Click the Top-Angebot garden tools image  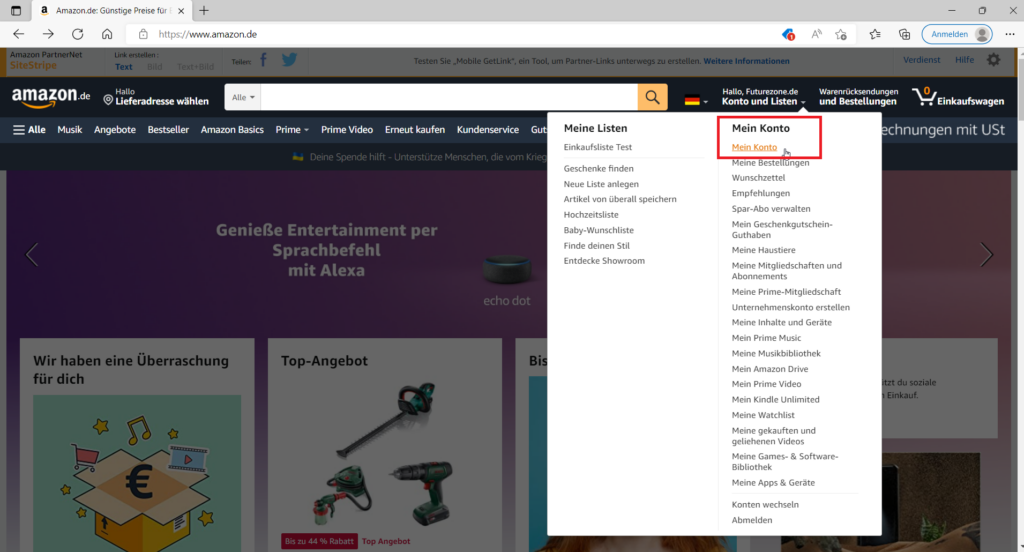385,454
